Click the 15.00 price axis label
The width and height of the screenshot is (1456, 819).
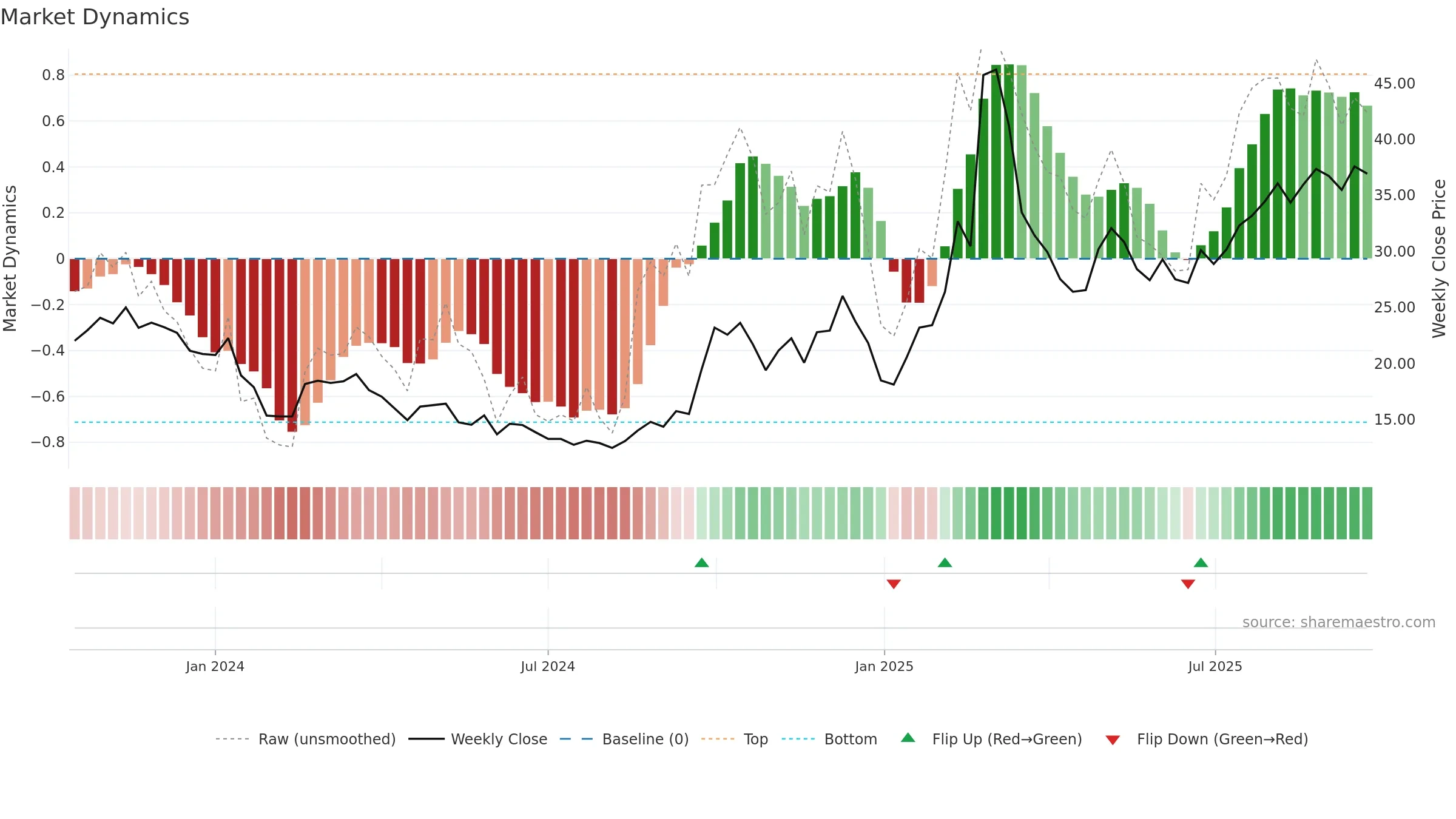[x=1395, y=420]
